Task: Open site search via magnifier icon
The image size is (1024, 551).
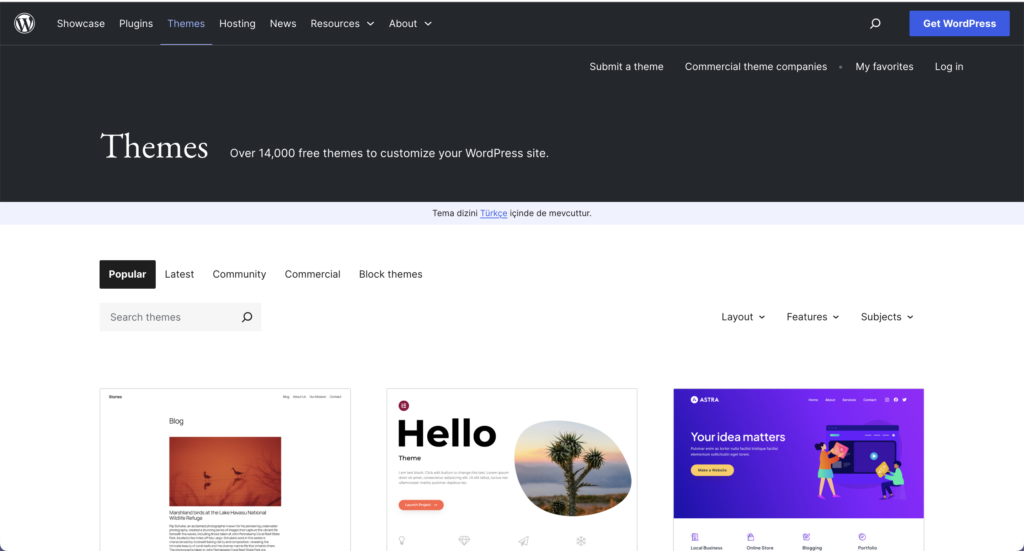Action: point(875,23)
